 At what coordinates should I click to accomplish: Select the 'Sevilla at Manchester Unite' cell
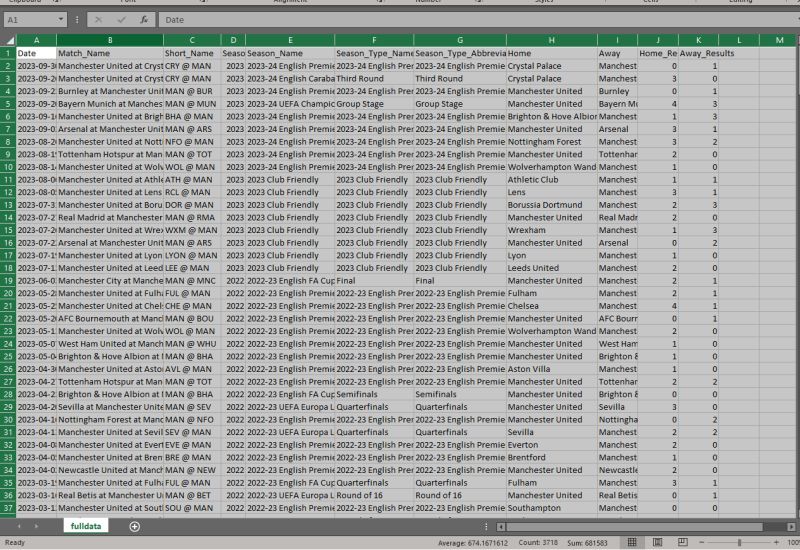pyautogui.click(x=110, y=407)
